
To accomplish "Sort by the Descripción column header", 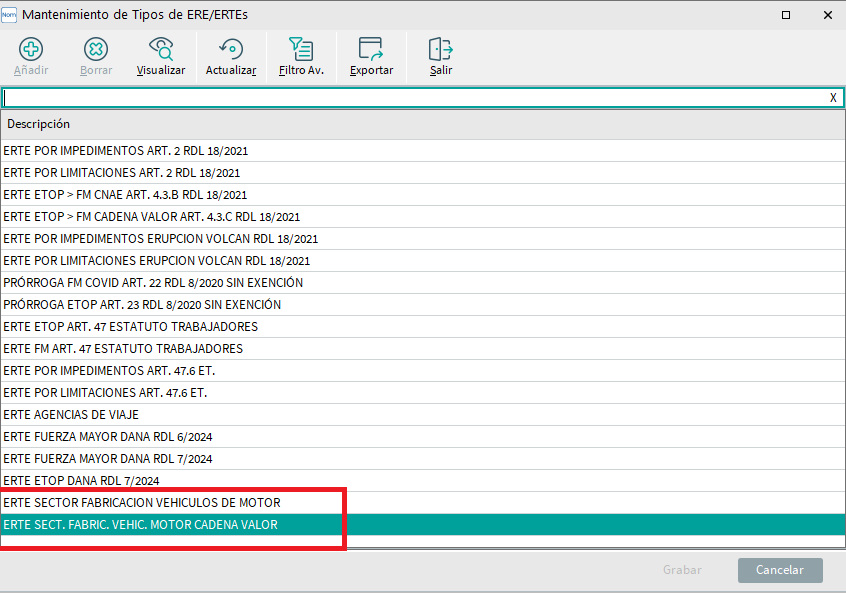I will pyautogui.click(x=39, y=124).
